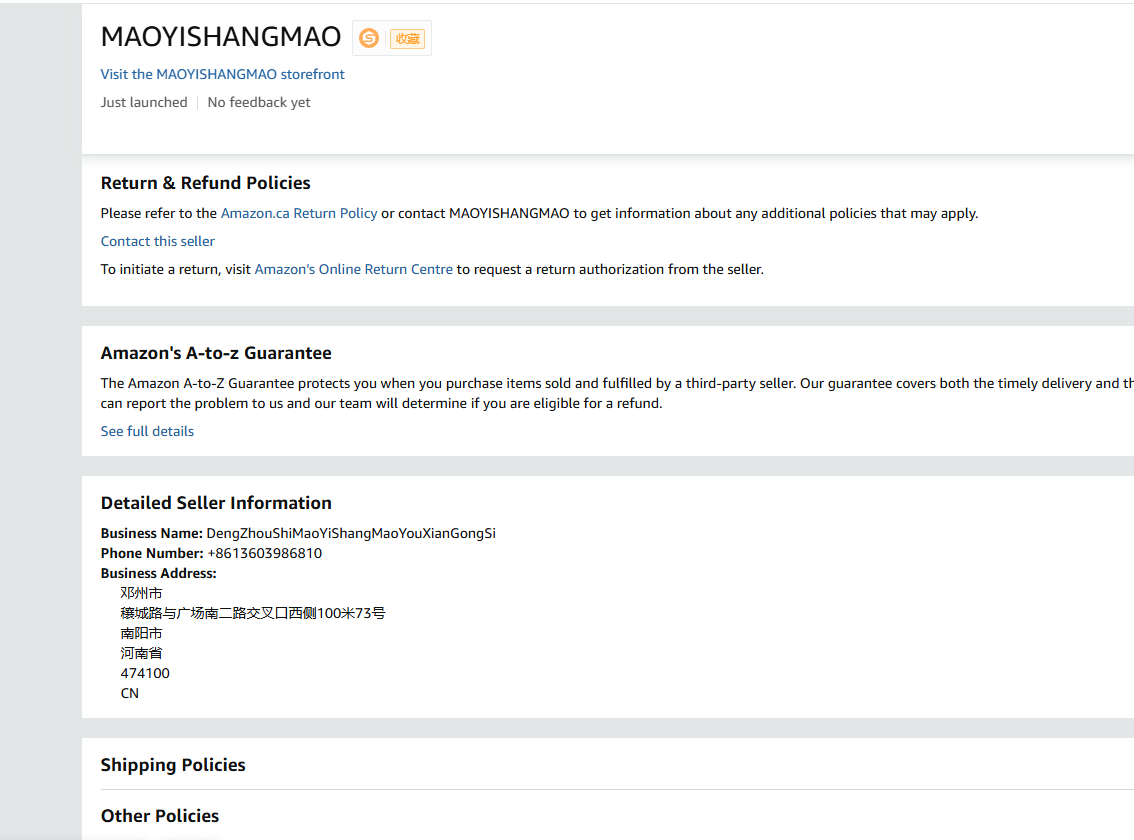Click the No feedback yet text
This screenshot has width=1134, height=840.
point(259,102)
